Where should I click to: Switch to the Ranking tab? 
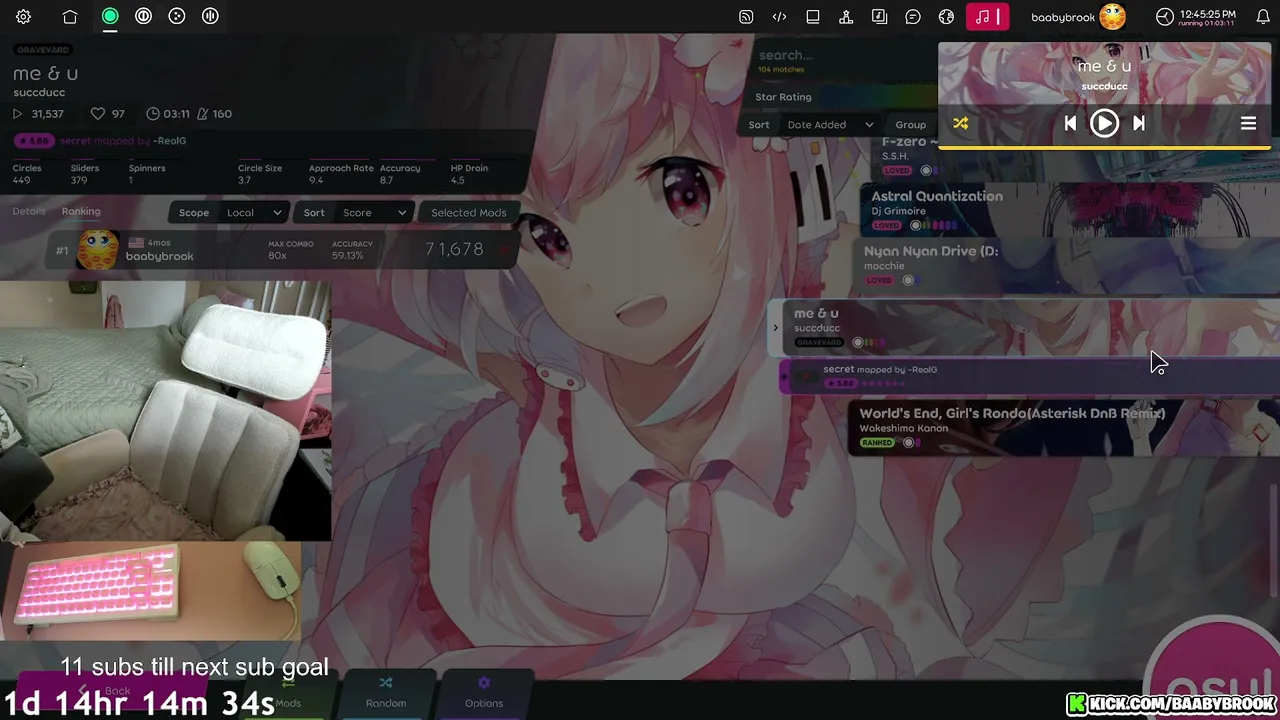click(x=81, y=211)
